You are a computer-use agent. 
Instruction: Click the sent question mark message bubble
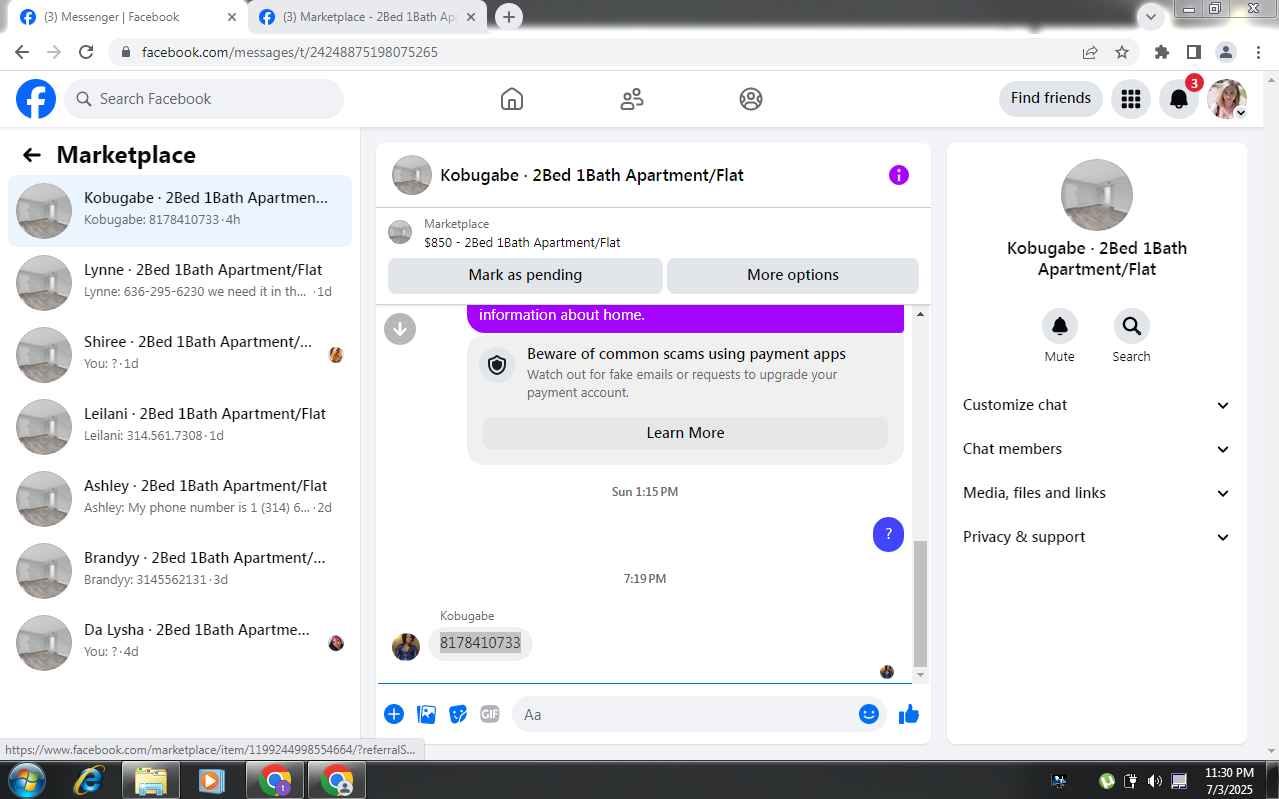point(888,535)
